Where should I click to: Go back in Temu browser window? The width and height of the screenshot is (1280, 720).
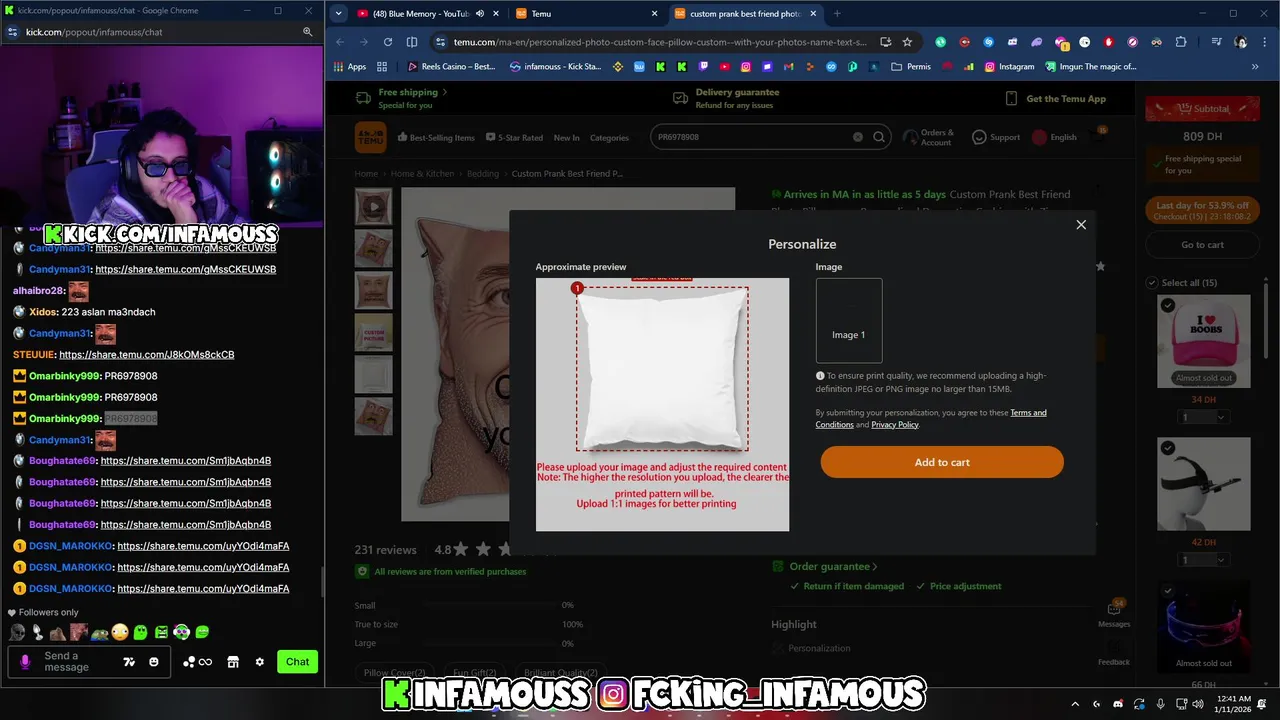[340, 42]
